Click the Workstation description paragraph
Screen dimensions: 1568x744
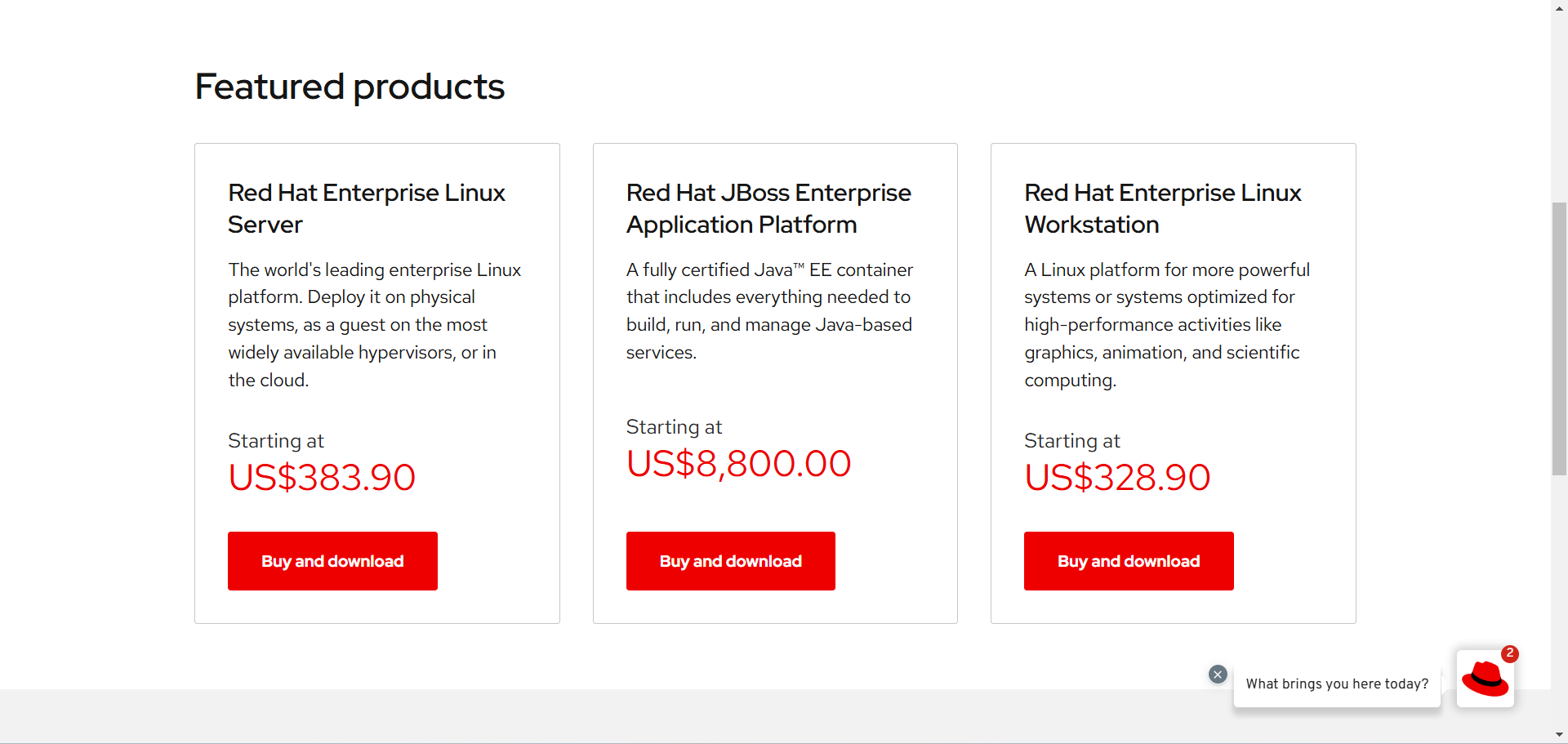[x=1167, y=325]
